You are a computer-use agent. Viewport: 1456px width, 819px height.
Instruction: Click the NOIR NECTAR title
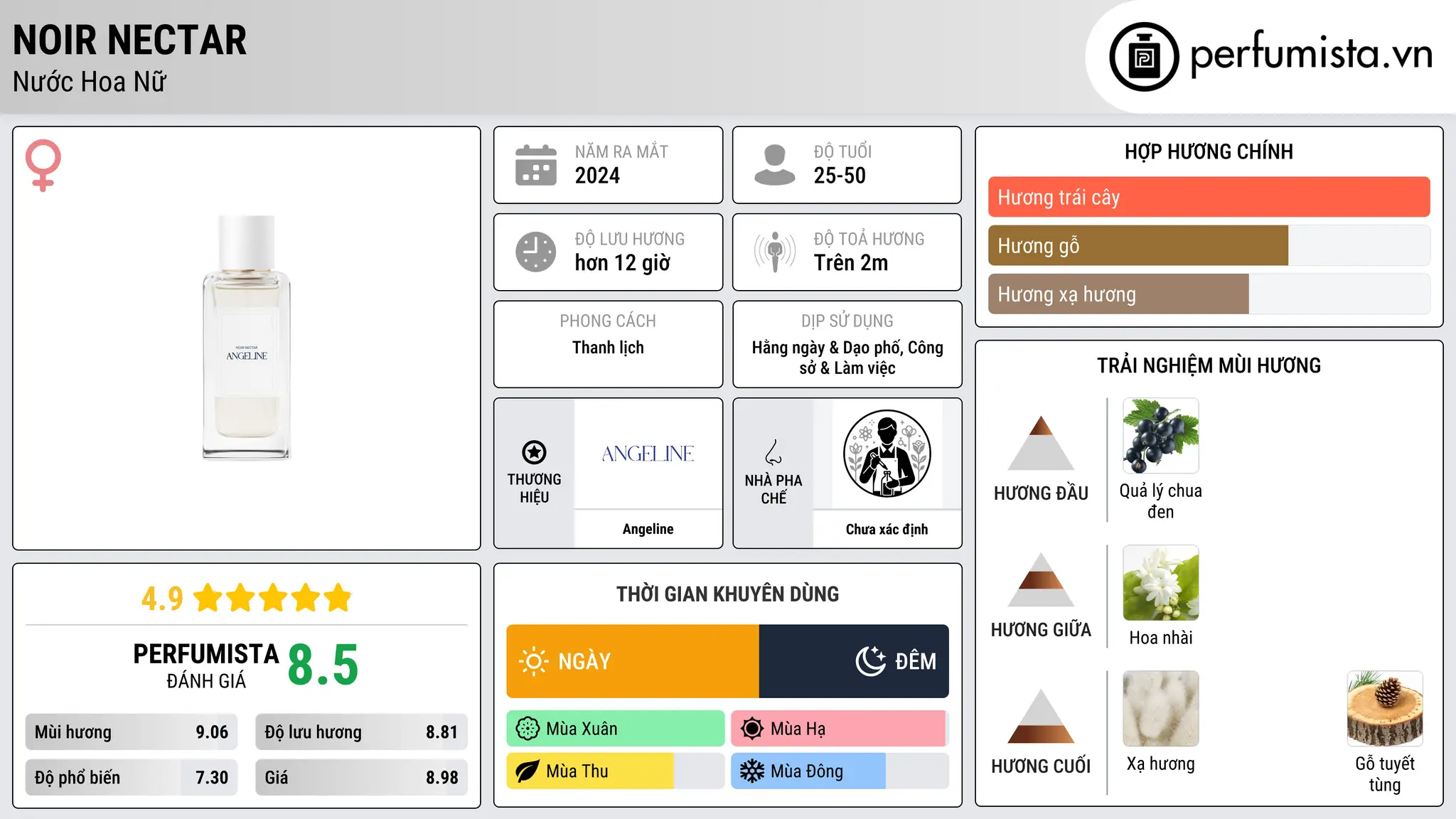click(130, 40)
